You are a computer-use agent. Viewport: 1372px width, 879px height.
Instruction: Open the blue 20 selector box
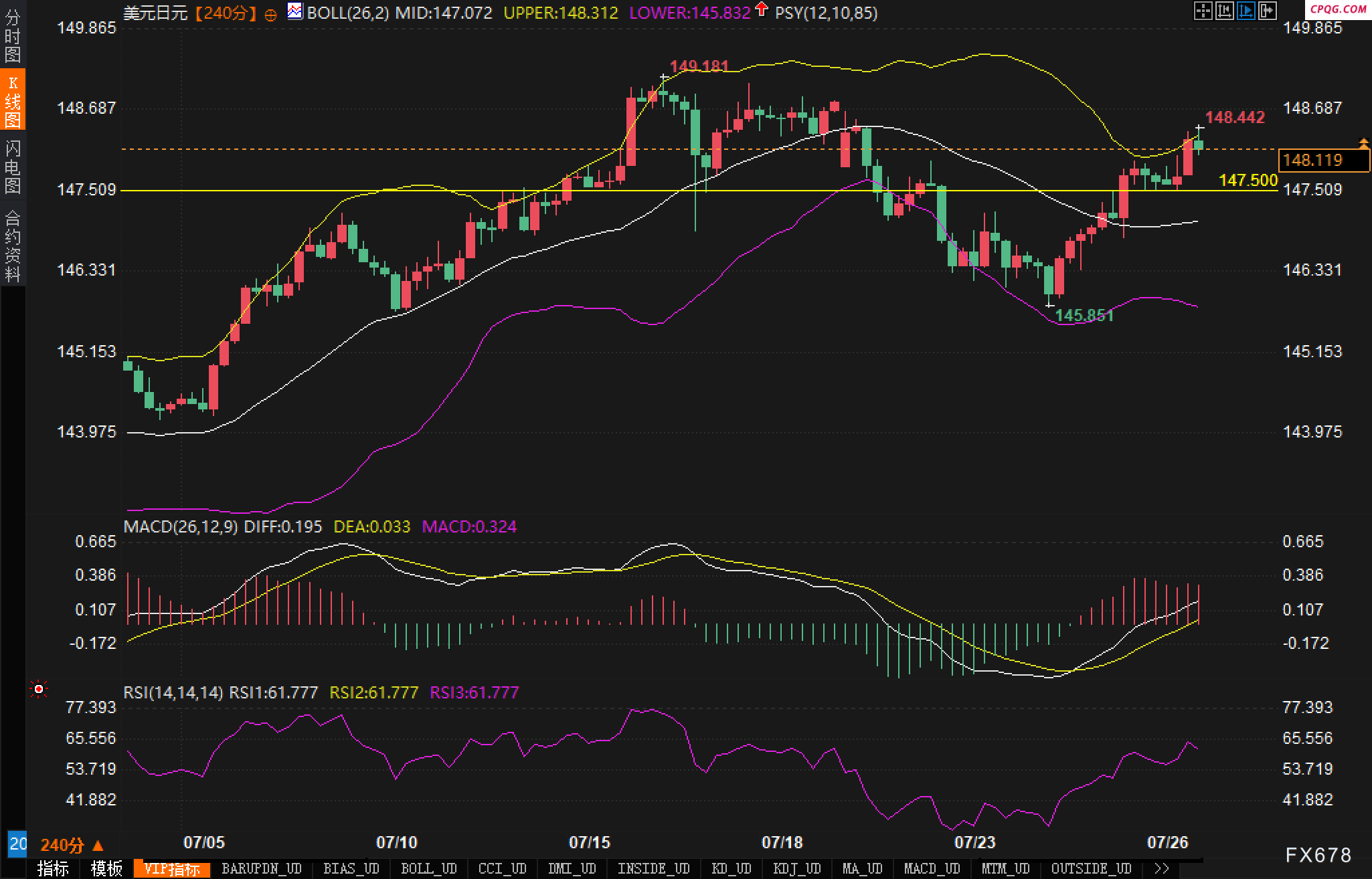tap(17, 844)
